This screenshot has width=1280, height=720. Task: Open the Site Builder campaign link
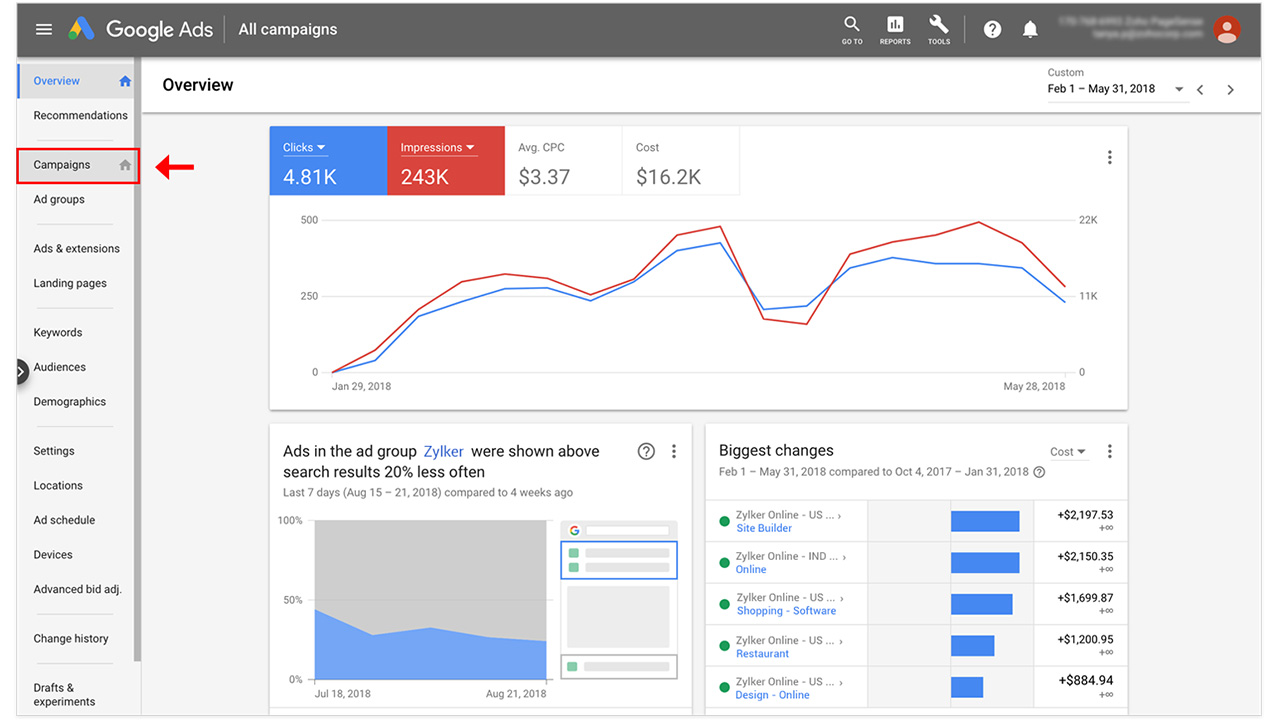coord(764,528)
